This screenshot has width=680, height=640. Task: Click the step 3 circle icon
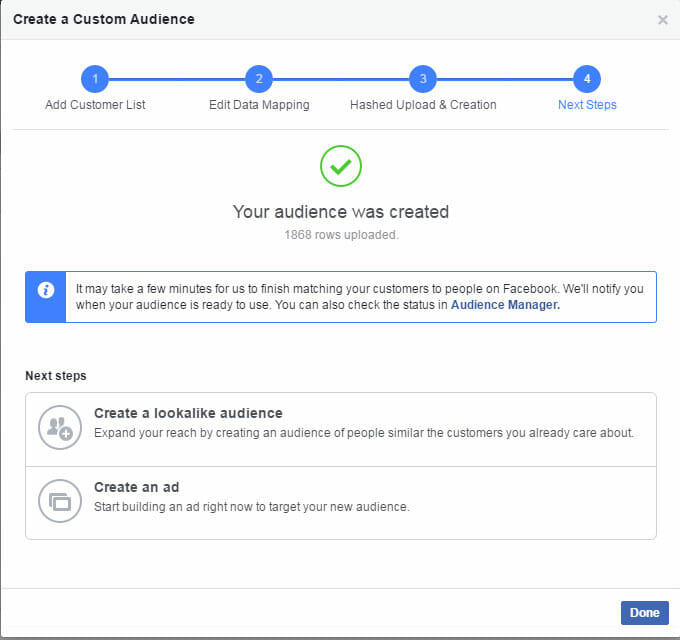pos(423,79)
